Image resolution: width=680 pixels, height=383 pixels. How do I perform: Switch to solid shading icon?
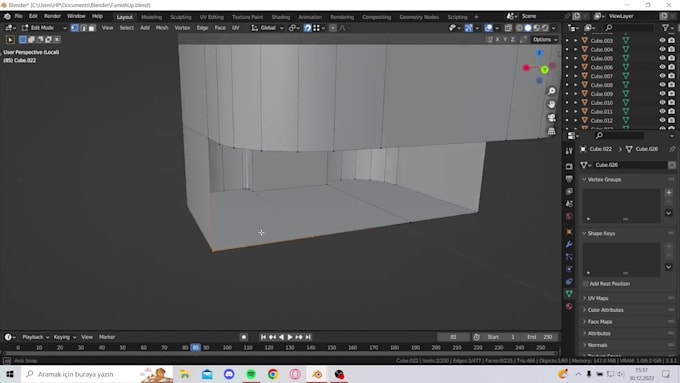click(528, 28)
